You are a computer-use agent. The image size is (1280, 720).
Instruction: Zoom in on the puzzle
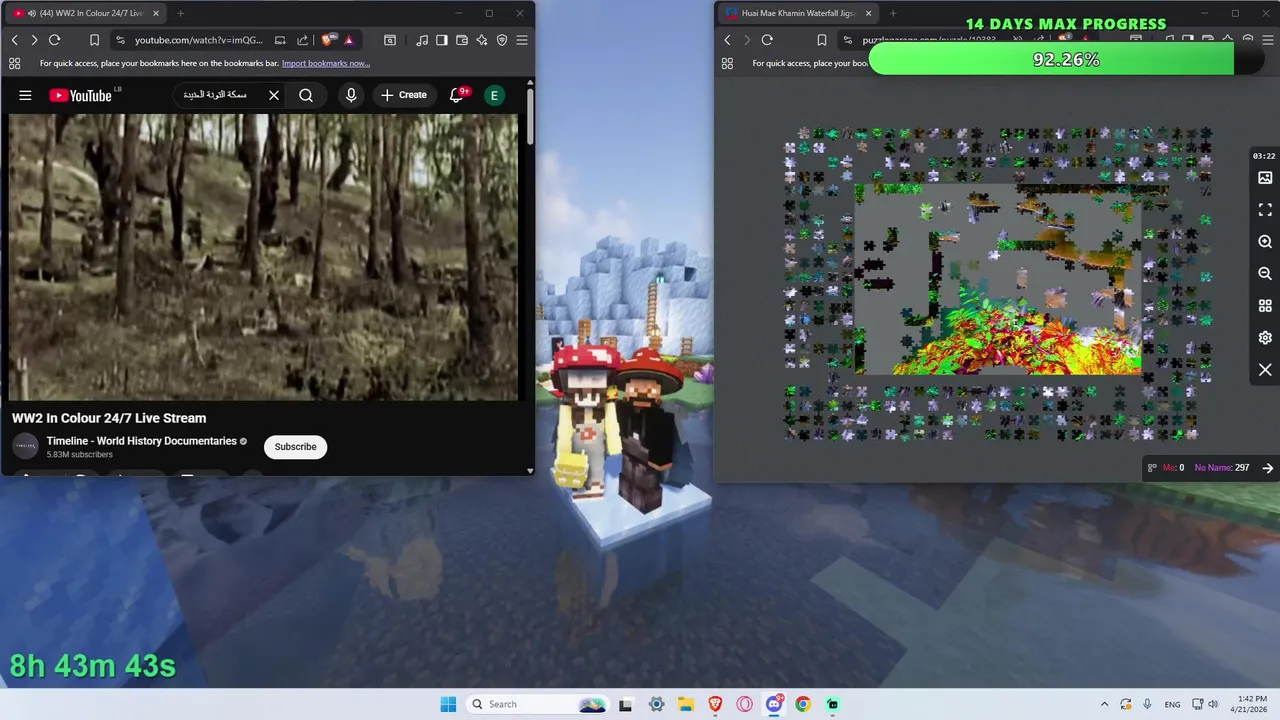coord(1265,242)
